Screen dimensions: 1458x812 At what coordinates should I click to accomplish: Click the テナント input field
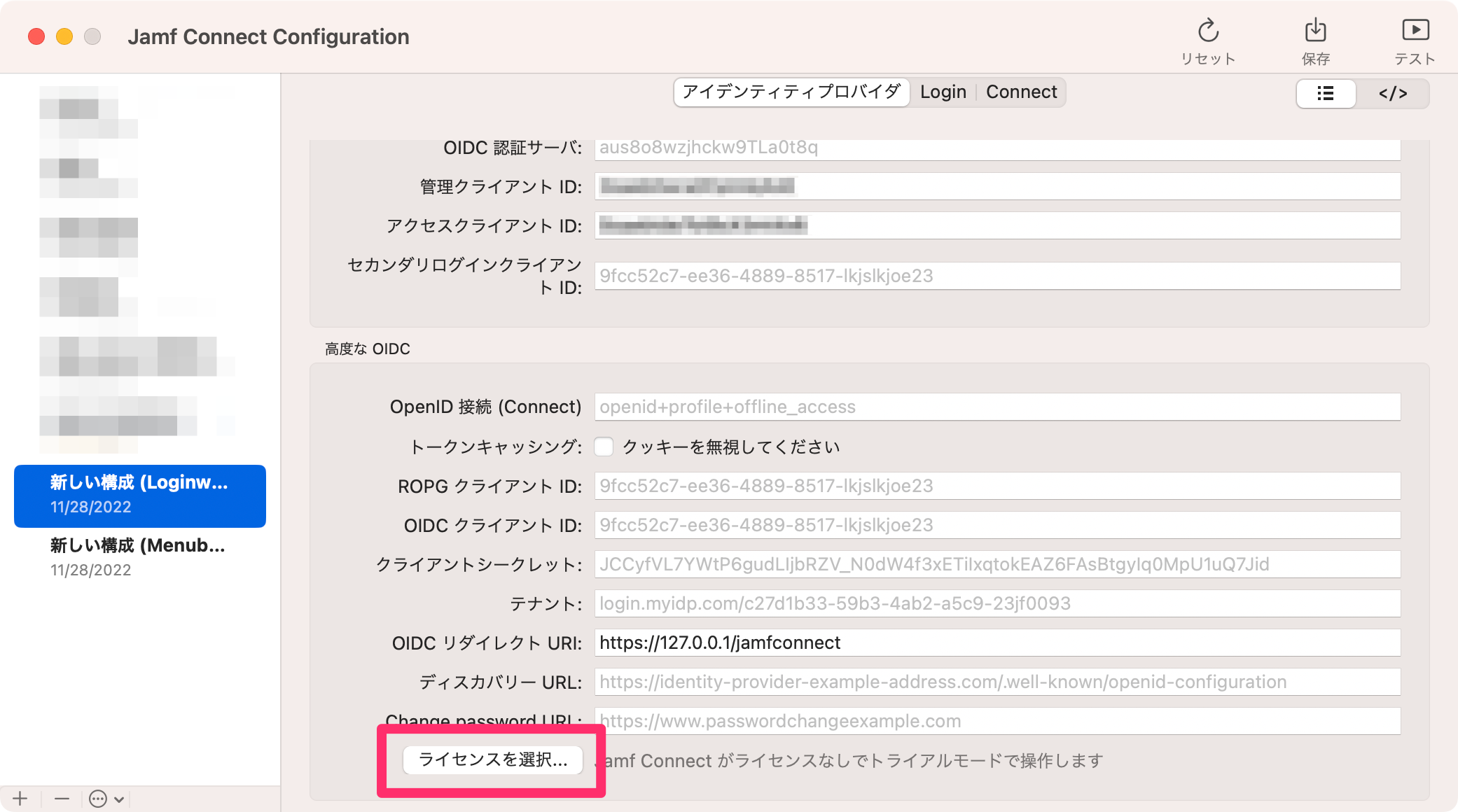click(997, 603)
